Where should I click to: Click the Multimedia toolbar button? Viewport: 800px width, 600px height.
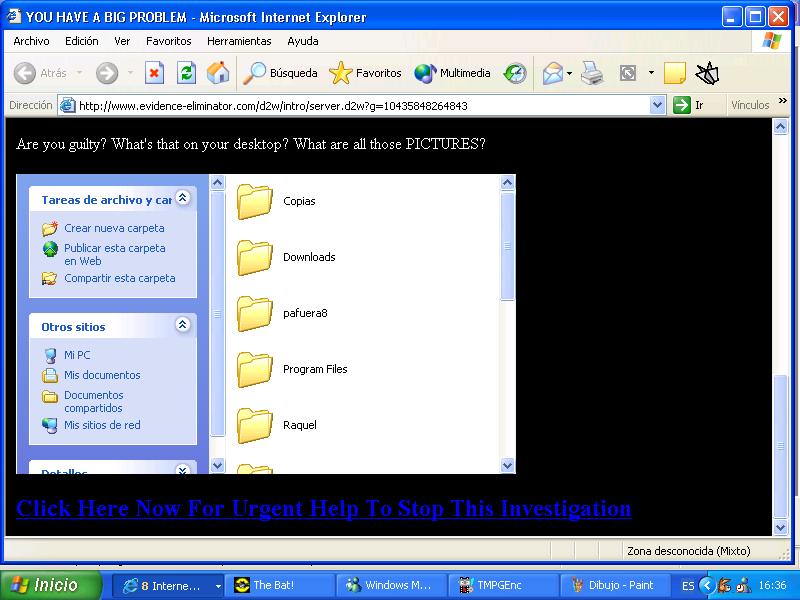[453, 73]
